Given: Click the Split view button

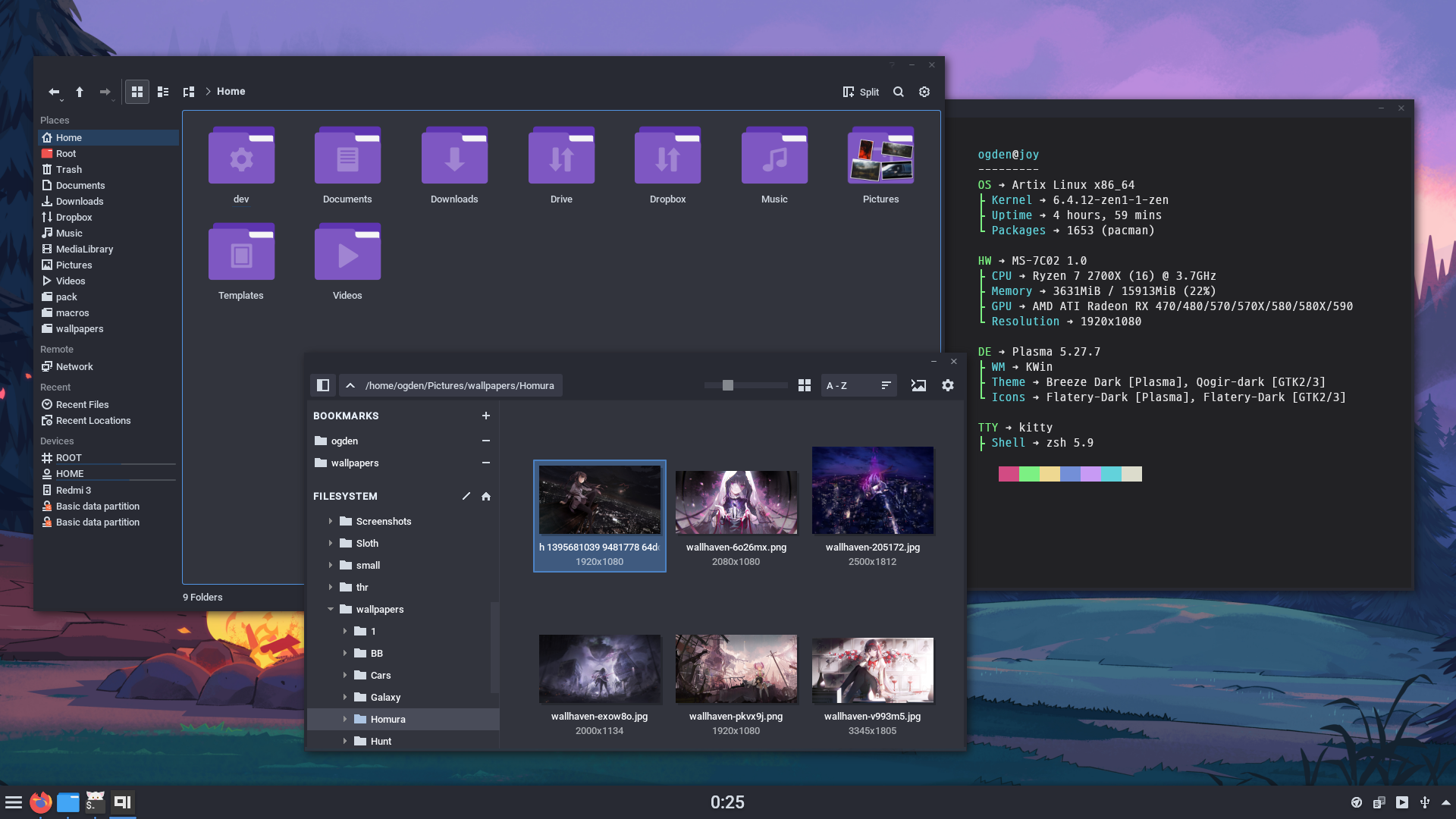Looking at the screenshot, I should click(x=861, y=92).
